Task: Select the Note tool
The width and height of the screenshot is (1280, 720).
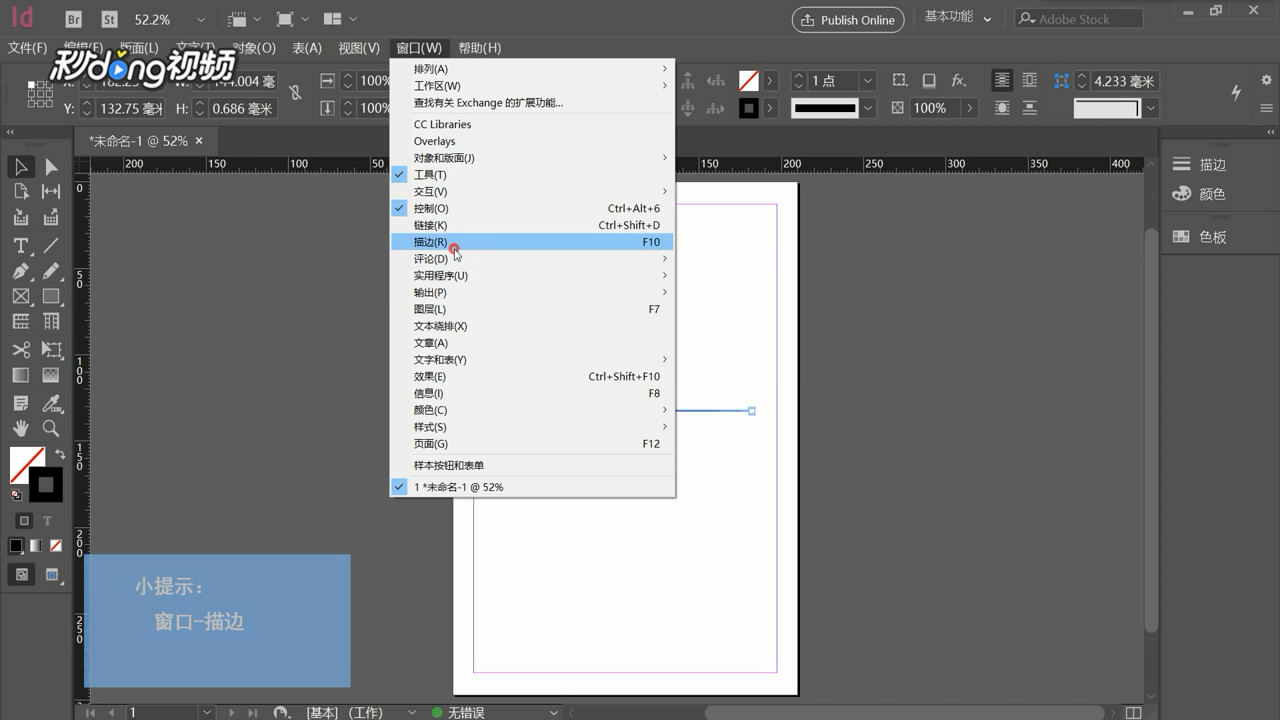Action: tap(20, 403)
